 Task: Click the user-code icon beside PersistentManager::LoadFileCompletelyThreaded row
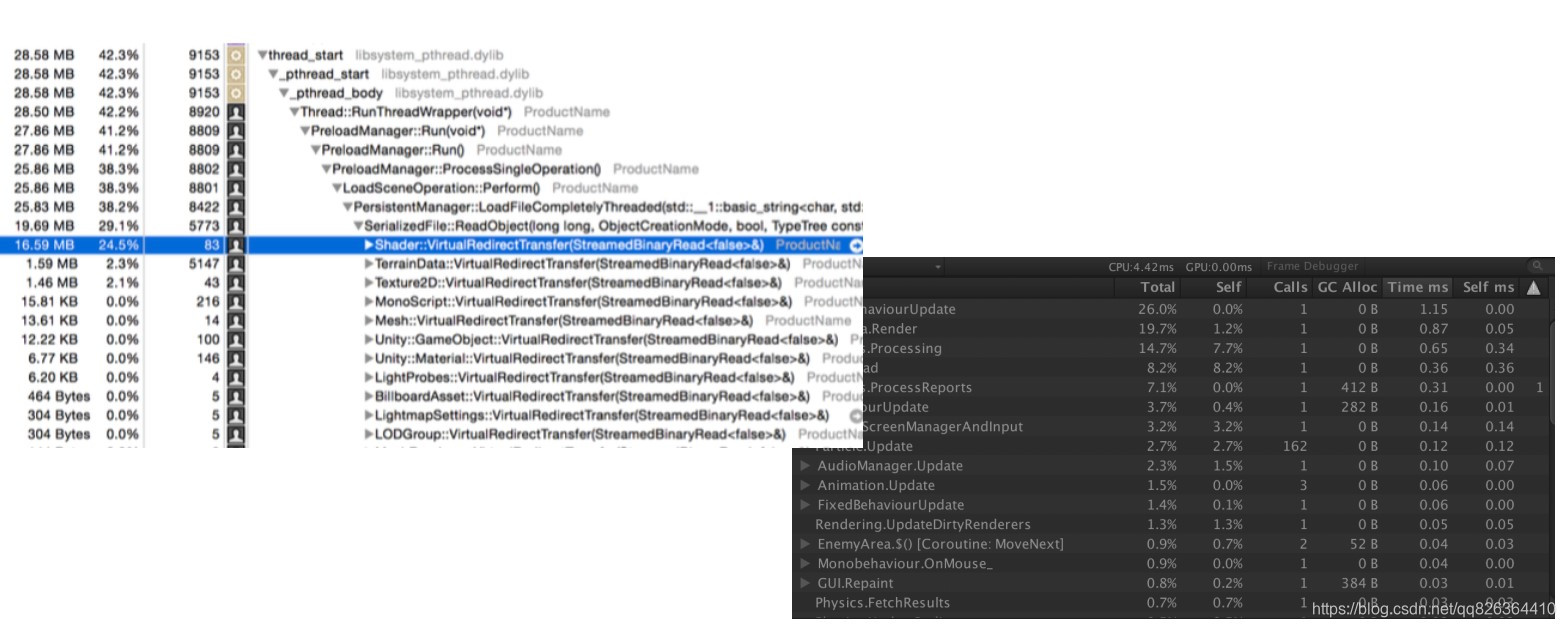point(236,207)
